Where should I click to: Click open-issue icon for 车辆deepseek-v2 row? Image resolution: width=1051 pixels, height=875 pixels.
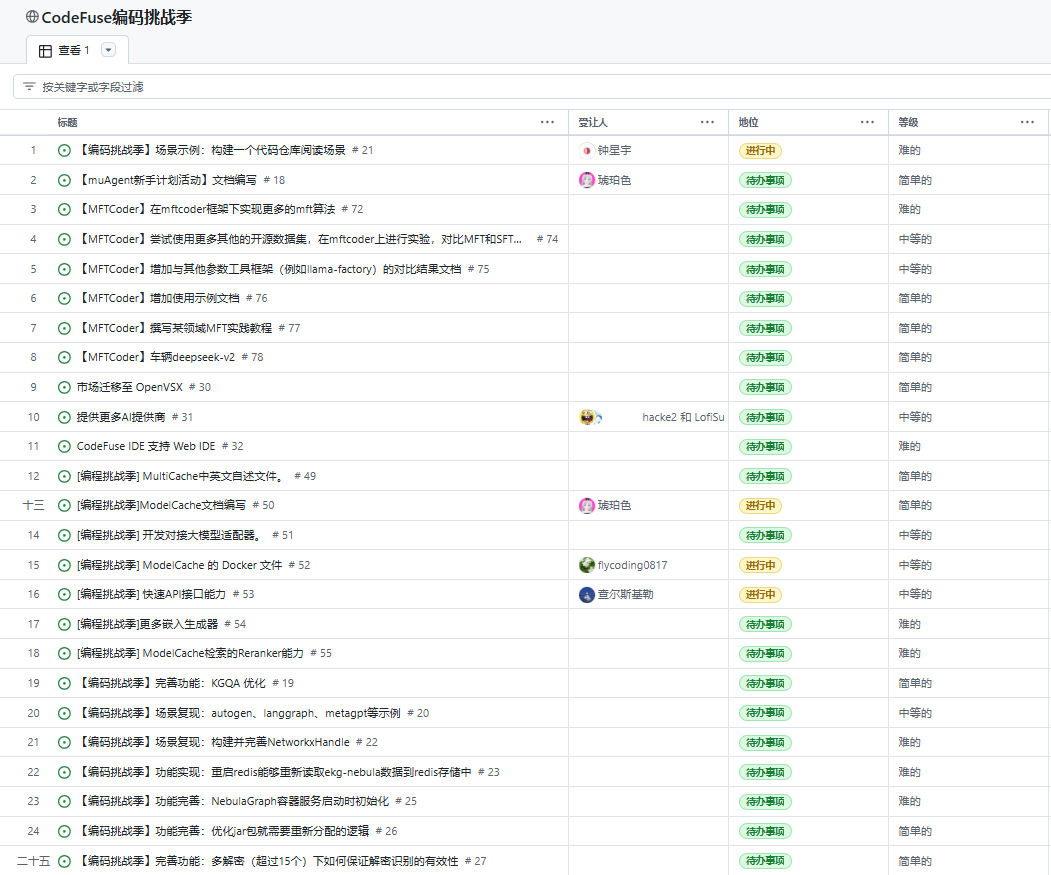pos(64,357)
